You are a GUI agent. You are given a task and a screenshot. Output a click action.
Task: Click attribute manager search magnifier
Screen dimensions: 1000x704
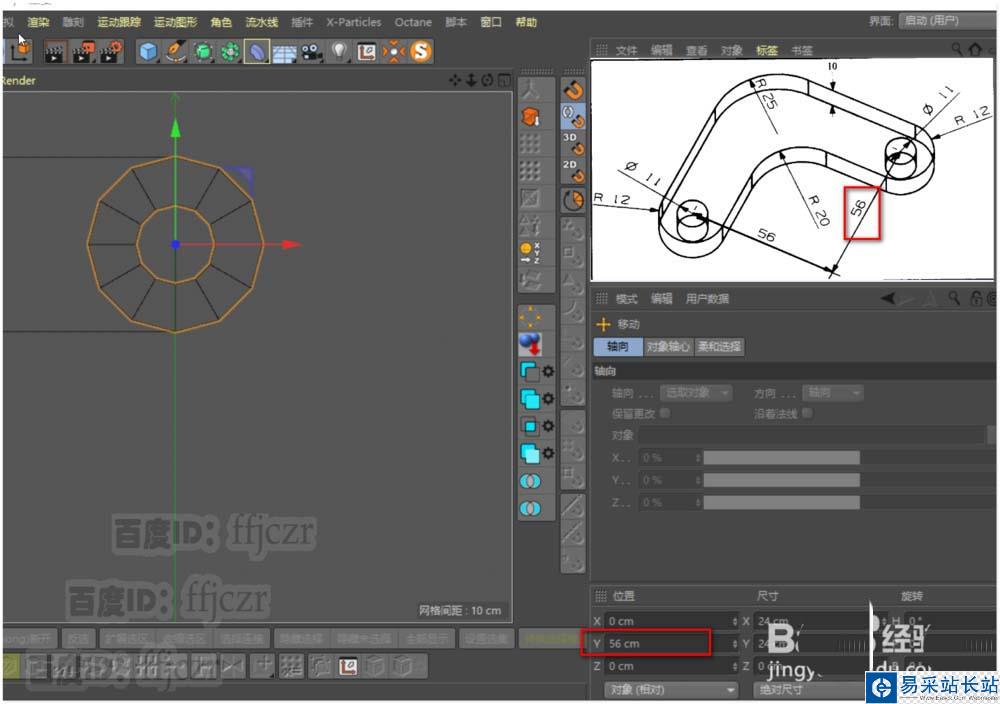(x=954, y=298)
